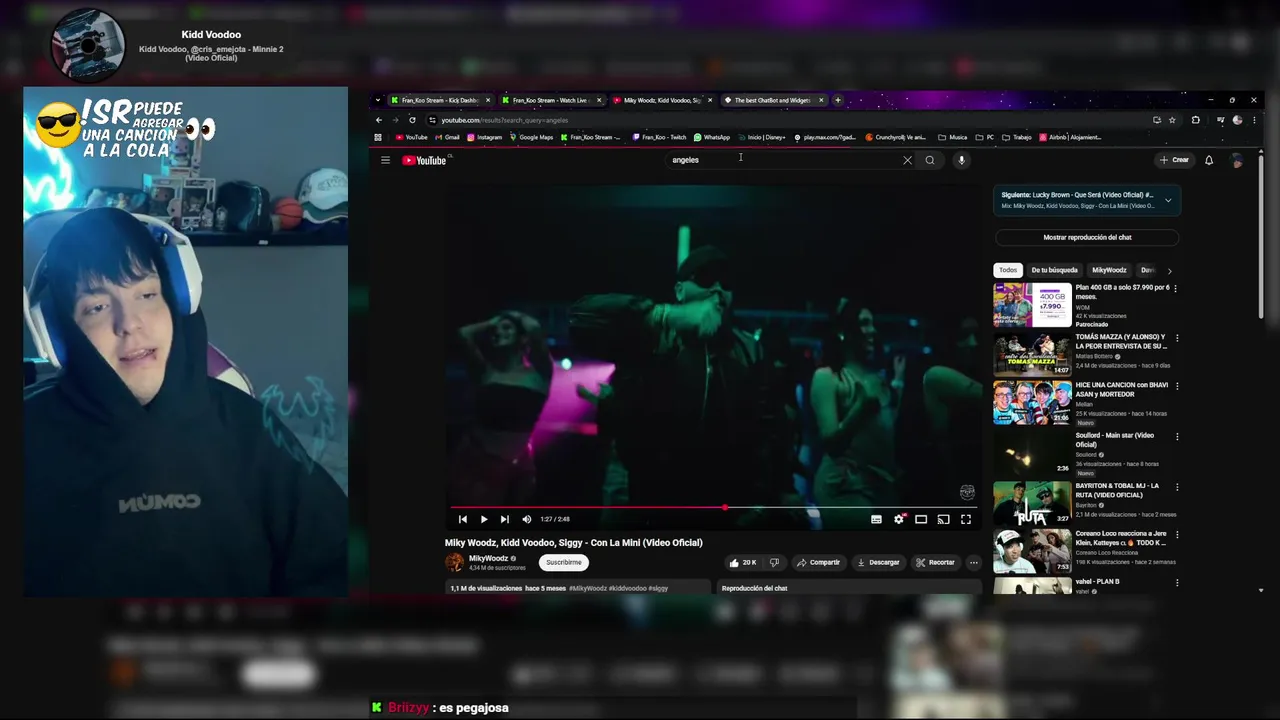1280x720 pixels.
Task: Jump to the previous video in the player
Action: [x=462, y=519]
